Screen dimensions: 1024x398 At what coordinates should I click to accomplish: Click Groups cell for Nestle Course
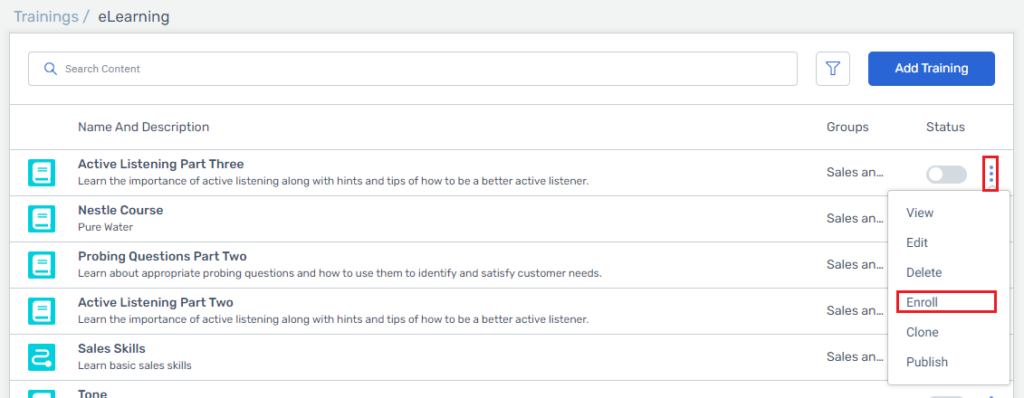(855, 218)
